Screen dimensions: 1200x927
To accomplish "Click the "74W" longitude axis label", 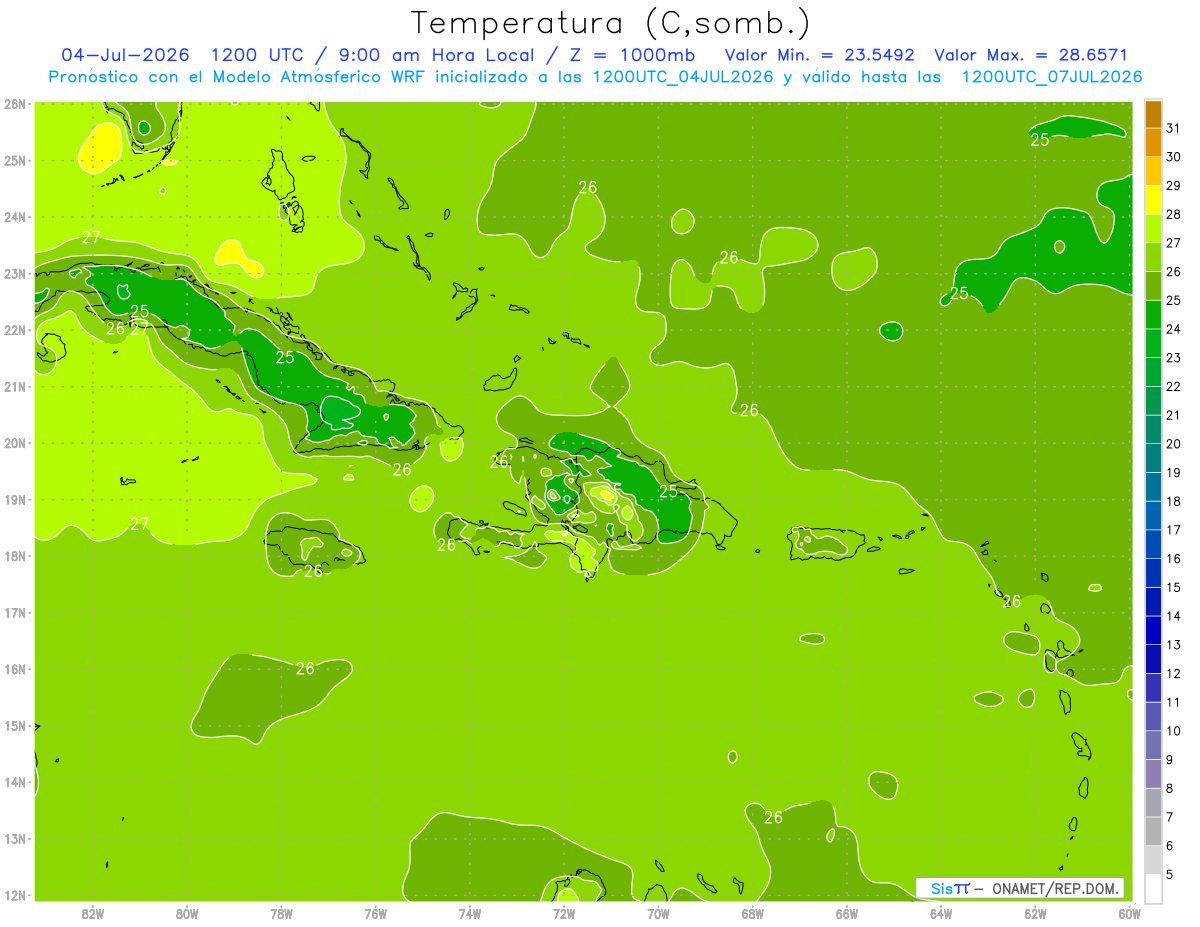I will point(470,913).
